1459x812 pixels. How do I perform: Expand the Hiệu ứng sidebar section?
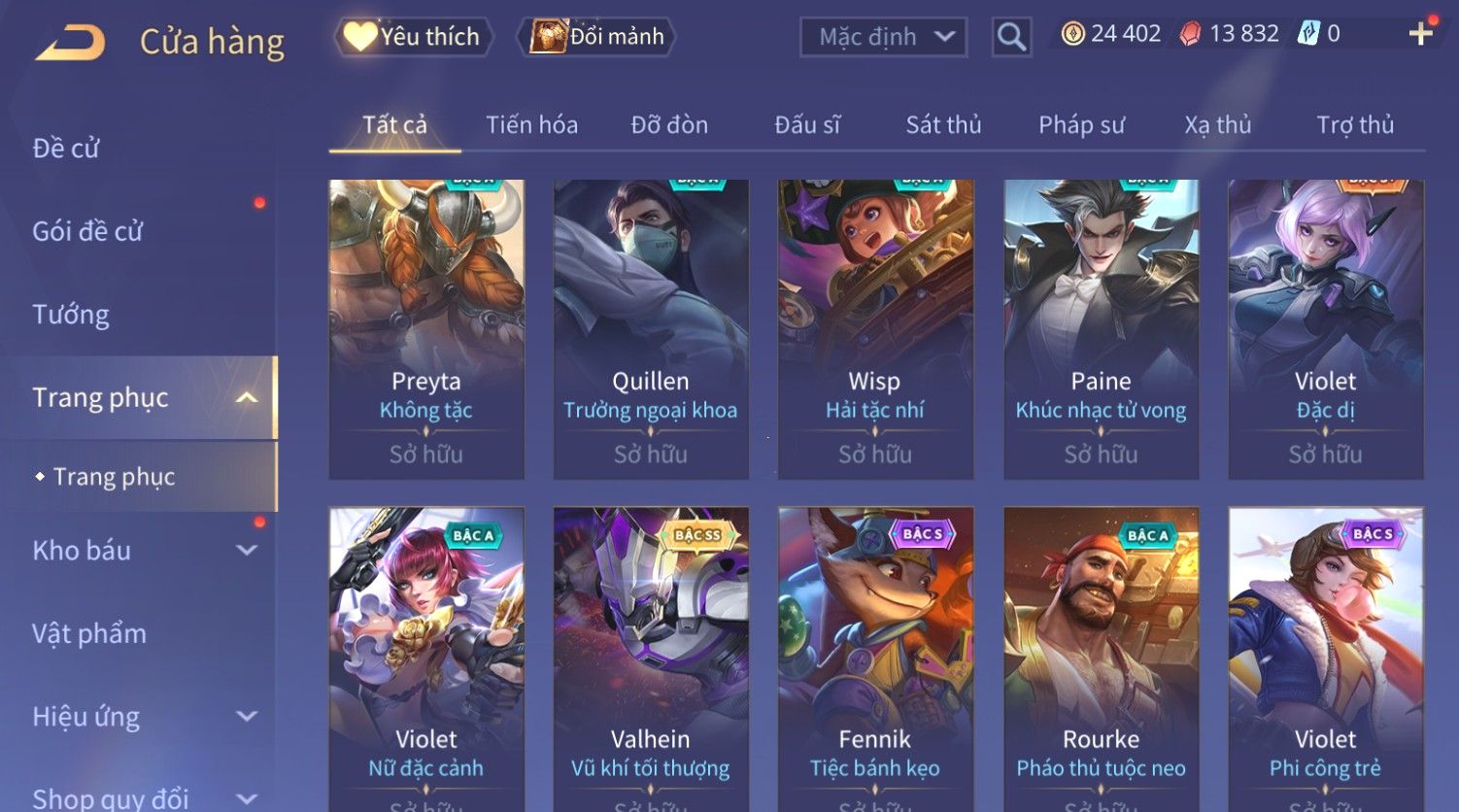coord(248,716)
